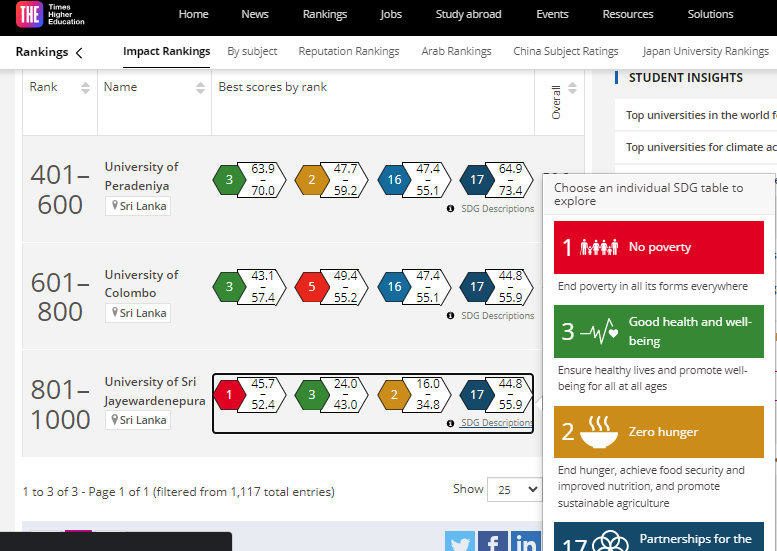777x551 pixels.
Task: Click info icon beside Colombo SDG Descriptions
Action: click(x=450, y=316)
